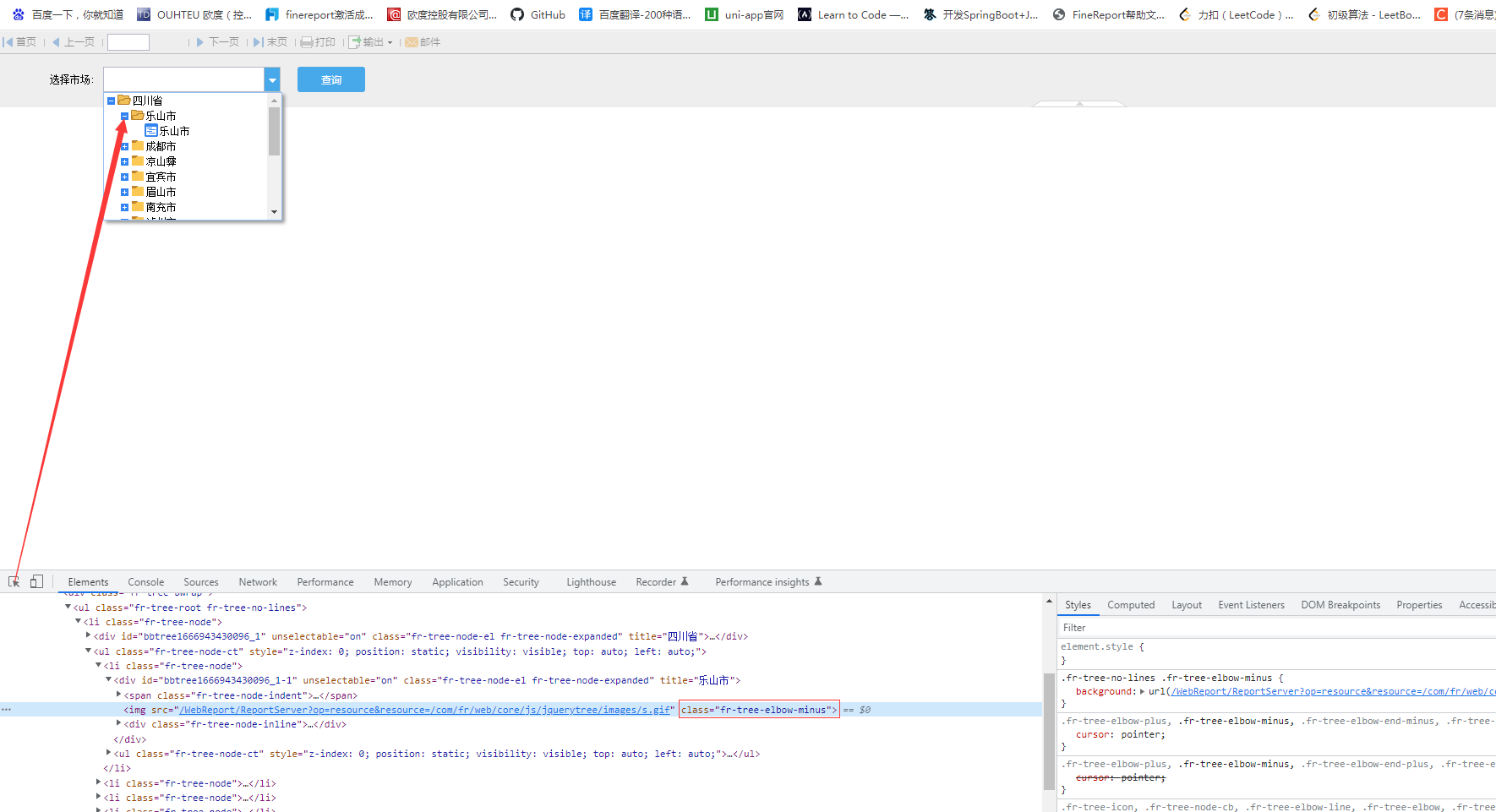Image resolution: width=1496 pixels, height=812 pixels.
Task: Expand the span fr-tree-node-indent element
Action: point(118,695)
